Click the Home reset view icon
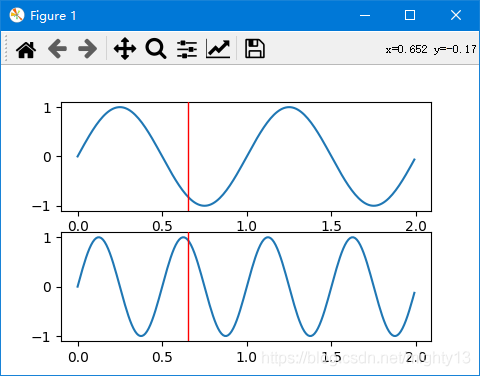The height and width of the screenshot is (376, 480). coord(26,49)
